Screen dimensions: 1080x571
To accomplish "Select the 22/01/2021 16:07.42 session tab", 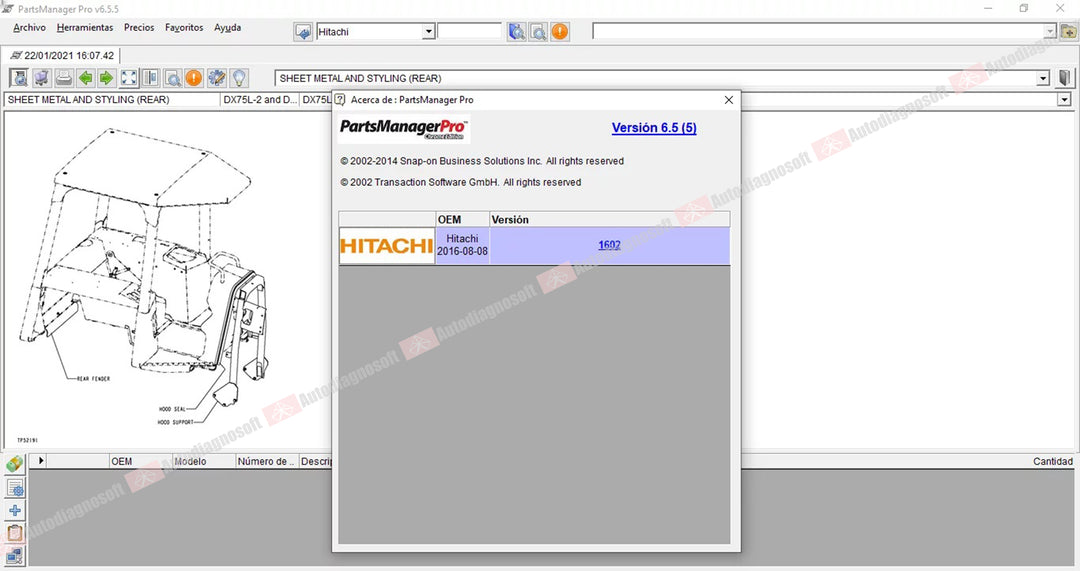I will point(62,55).
